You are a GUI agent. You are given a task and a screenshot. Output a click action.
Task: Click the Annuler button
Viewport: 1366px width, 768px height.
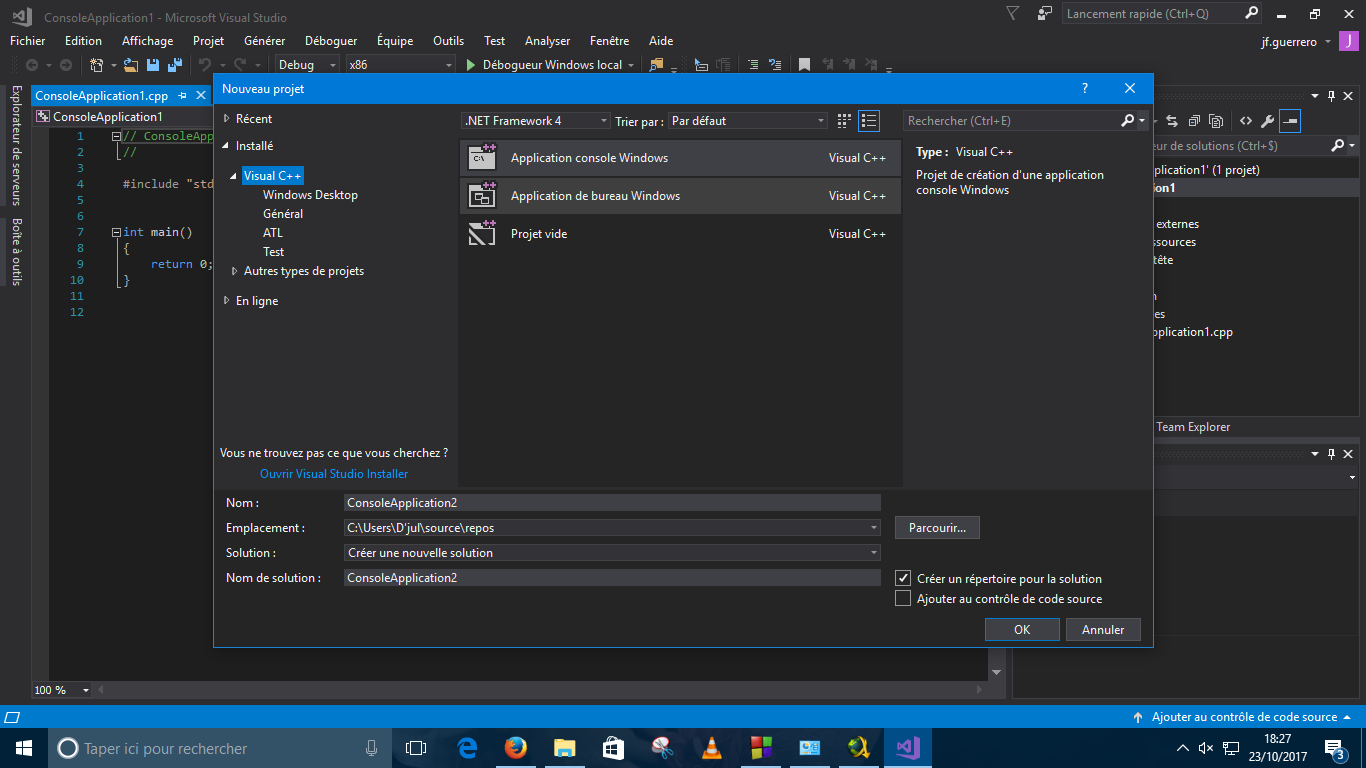[1103, 630]
